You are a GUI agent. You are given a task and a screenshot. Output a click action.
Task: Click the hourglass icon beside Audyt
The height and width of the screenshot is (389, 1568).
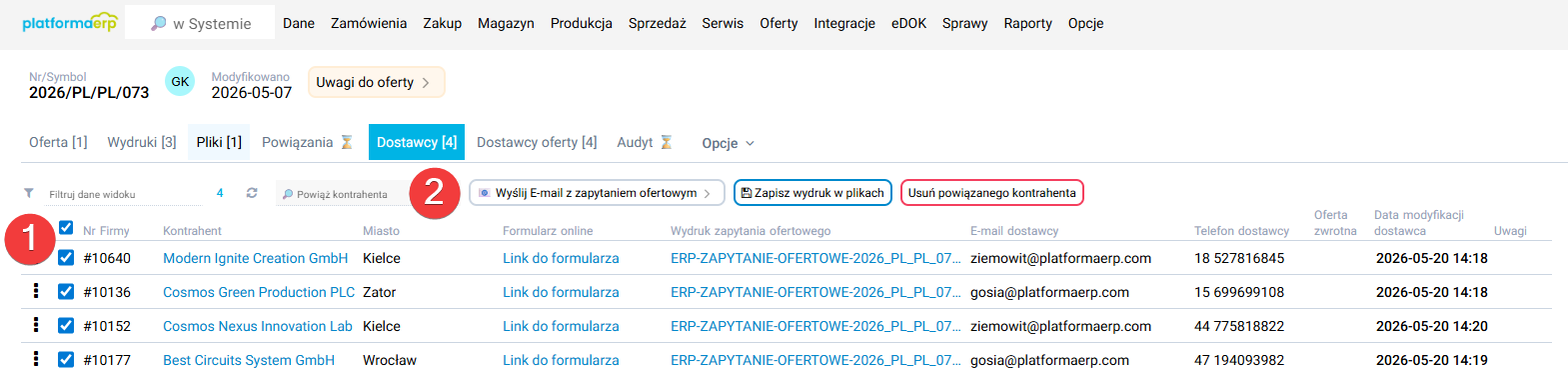(667, 142)
